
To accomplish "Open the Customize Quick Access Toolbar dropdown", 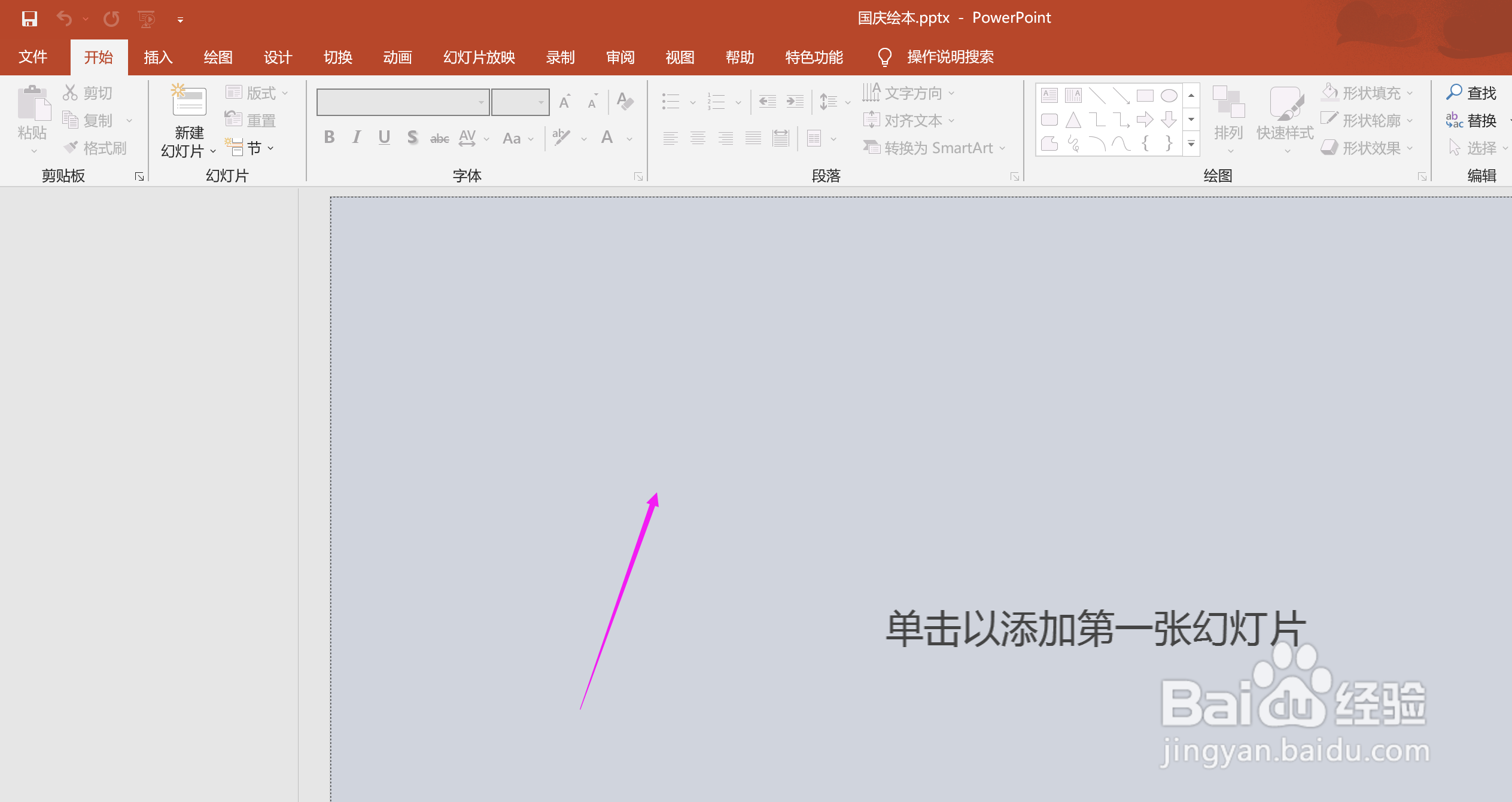I will tap(180, 20).
